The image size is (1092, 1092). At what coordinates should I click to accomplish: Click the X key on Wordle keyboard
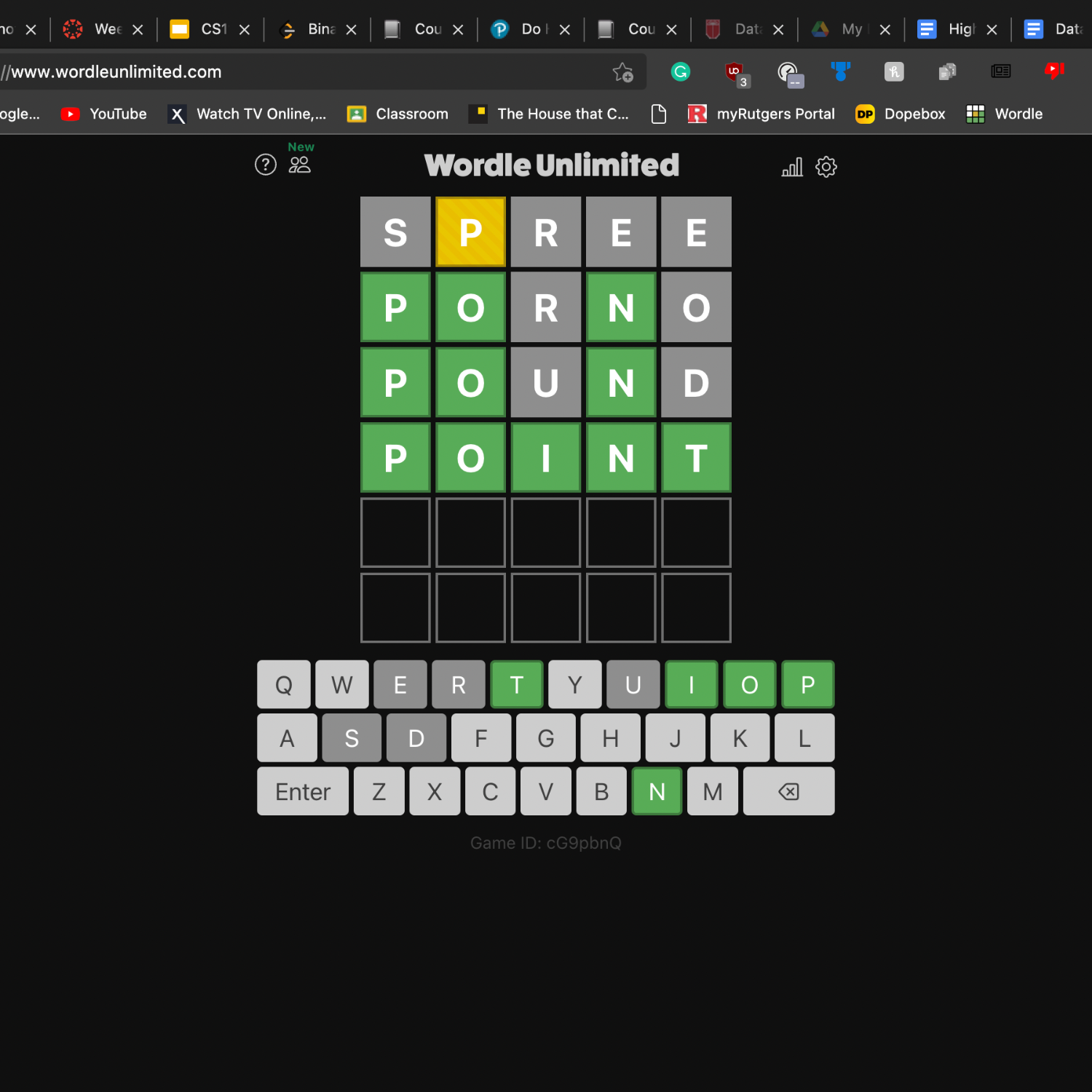point(435,791)
